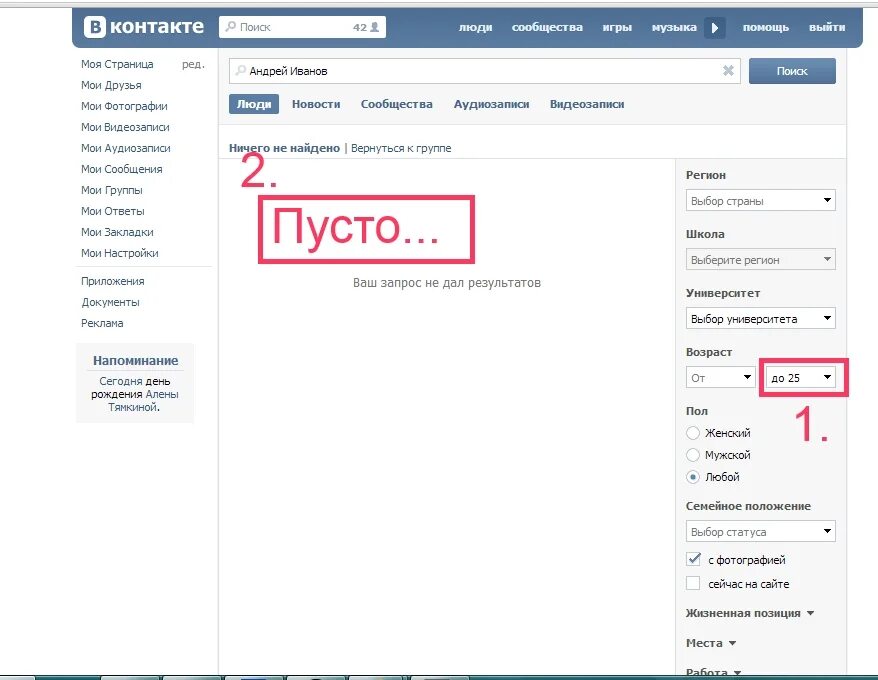Image resolution: width=878 pixels, height=680 pixels.
Task: Open игры in the top navigation
Action: pos(617,27)
